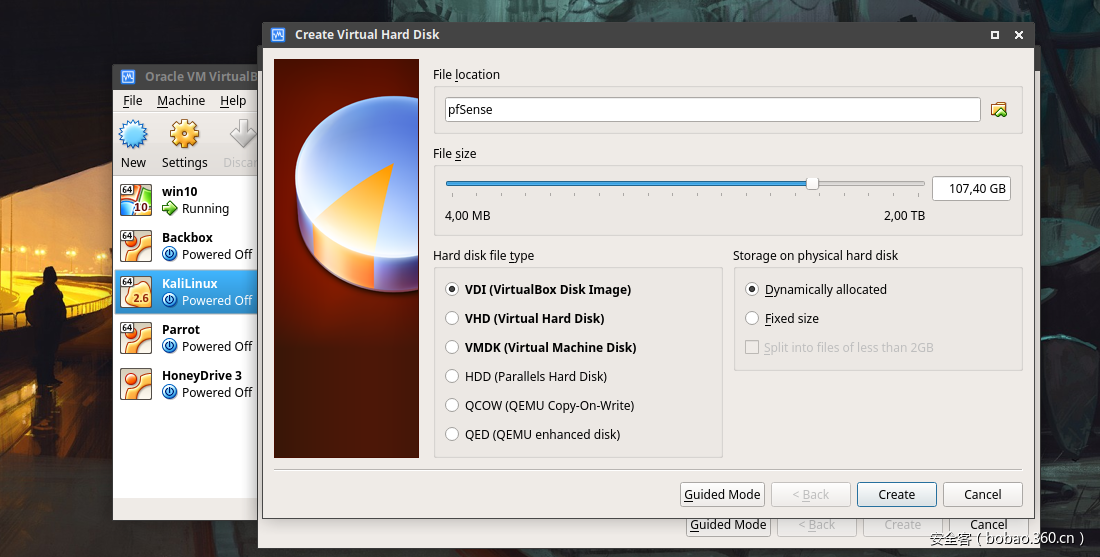
Task: Click the New label in toolbar
Action: [x=133, y=163]
